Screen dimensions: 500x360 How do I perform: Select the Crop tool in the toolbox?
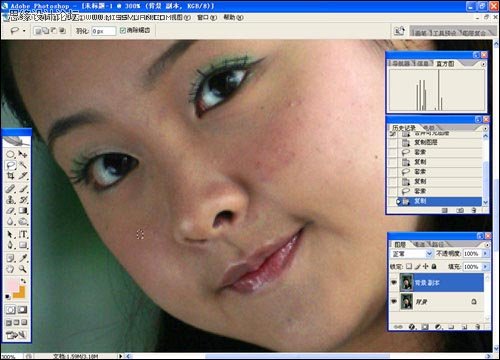tap(11, 176)
